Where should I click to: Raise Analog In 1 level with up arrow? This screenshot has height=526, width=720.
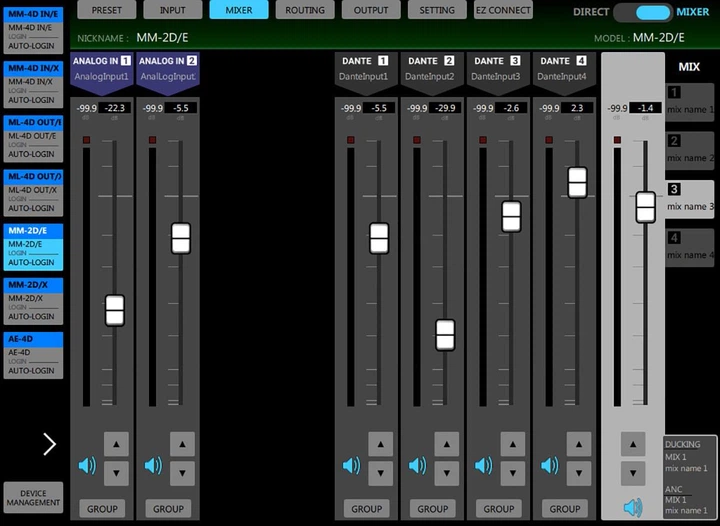click(116, 444)
